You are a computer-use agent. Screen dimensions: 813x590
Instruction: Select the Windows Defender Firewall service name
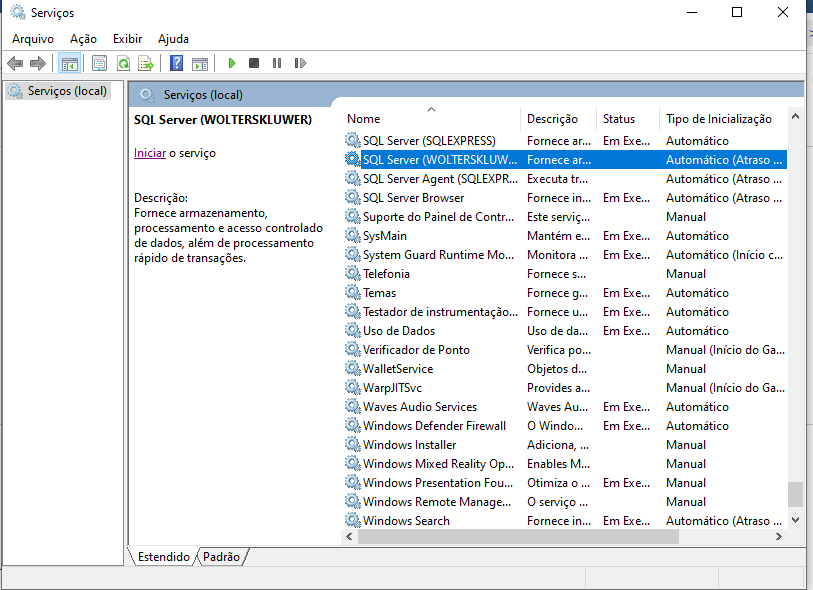pyautogui.click(x=434, y=426)
